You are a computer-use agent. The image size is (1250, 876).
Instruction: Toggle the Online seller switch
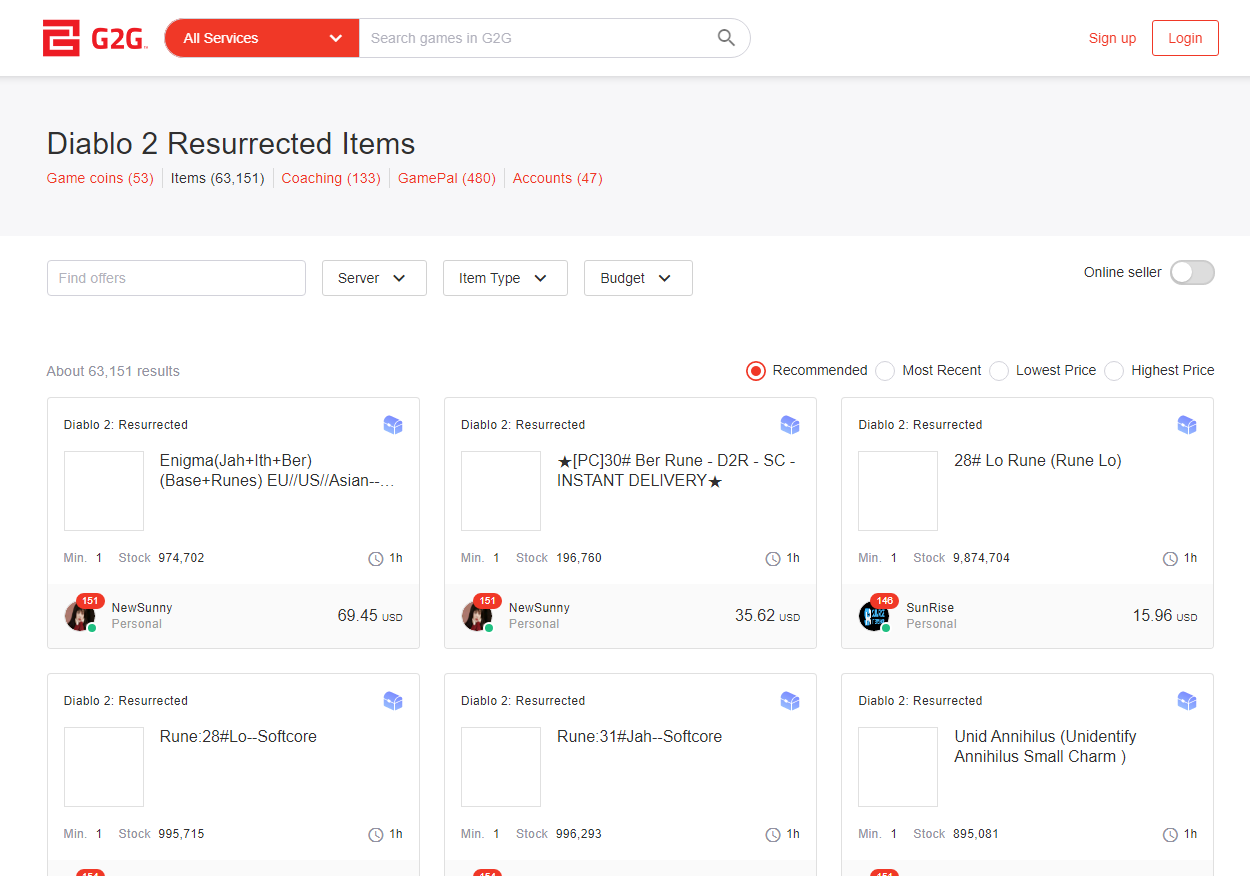1192,272
